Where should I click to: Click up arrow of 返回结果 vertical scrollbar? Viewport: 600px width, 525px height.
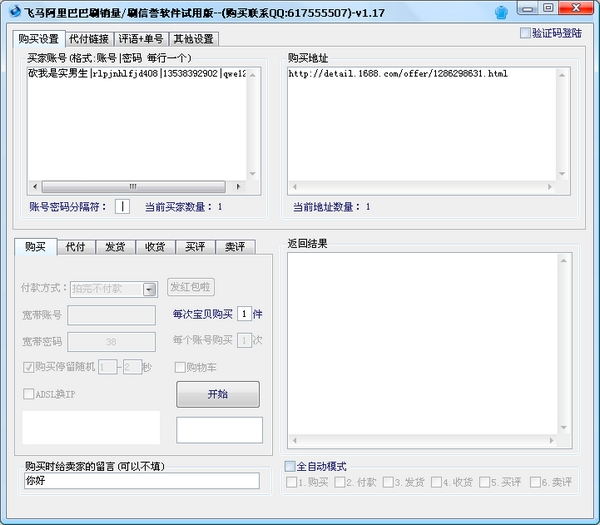[x=564, y=261]
